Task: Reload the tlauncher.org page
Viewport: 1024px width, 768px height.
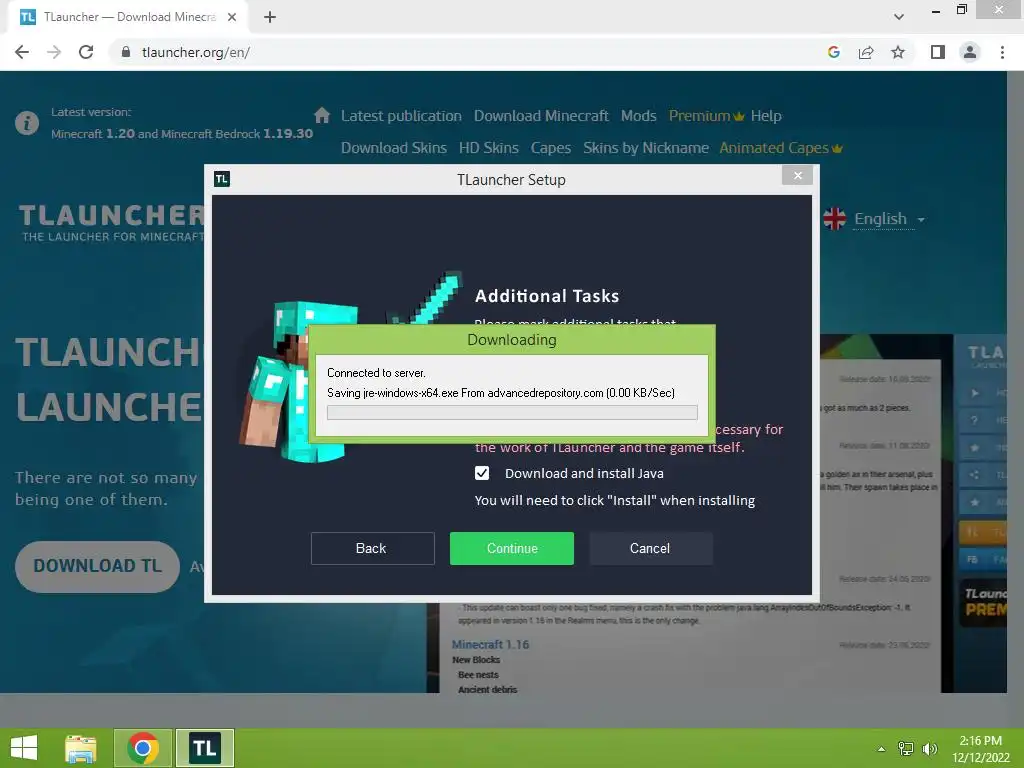Action: [86, 52]
